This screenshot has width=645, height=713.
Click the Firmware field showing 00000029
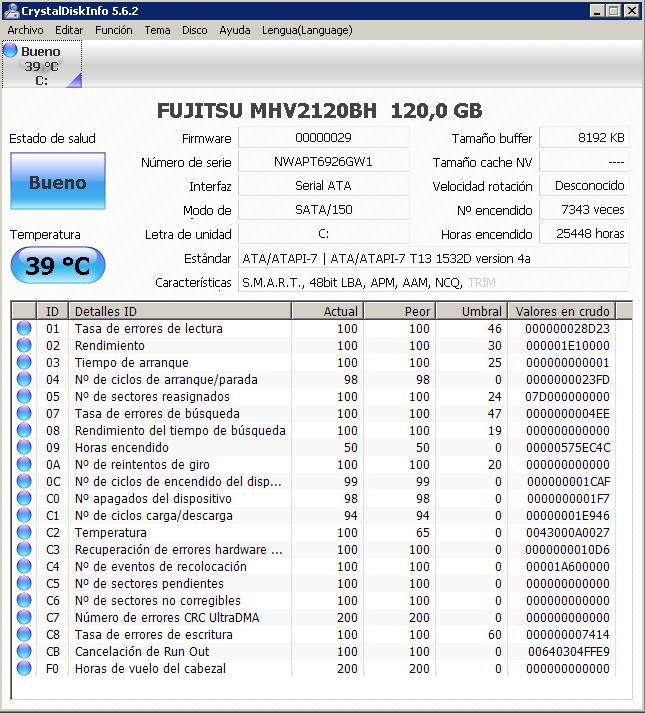pyautogui.click(x=323, y=137)
